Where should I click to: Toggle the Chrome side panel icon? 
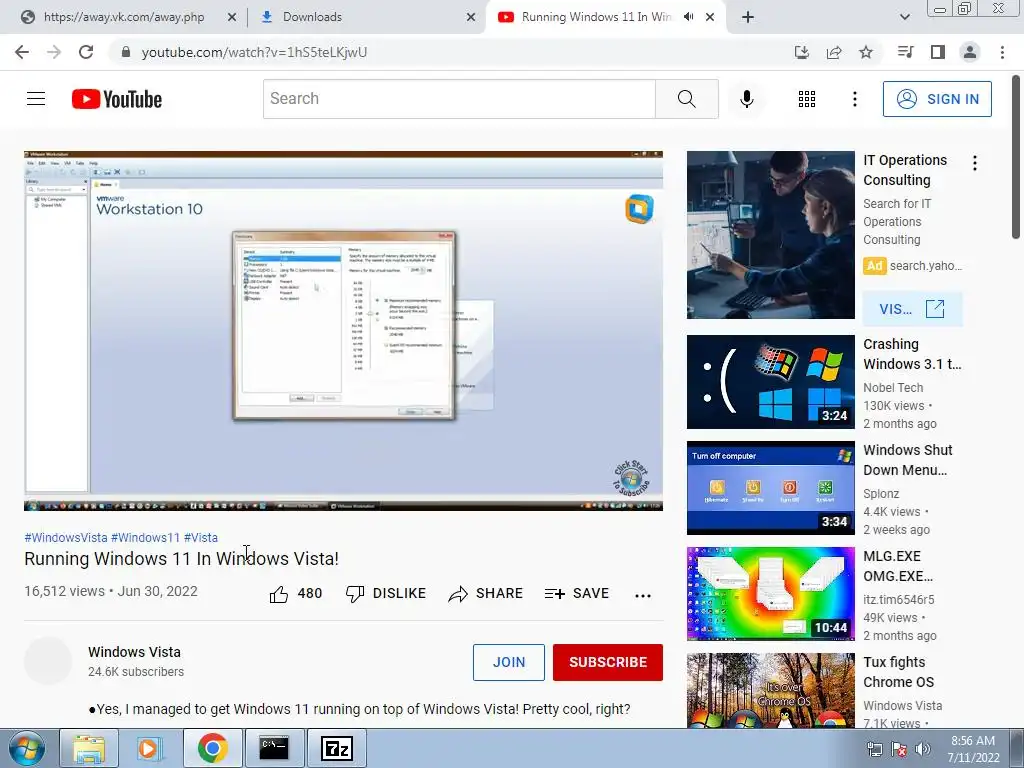click(x=938, y=52)
